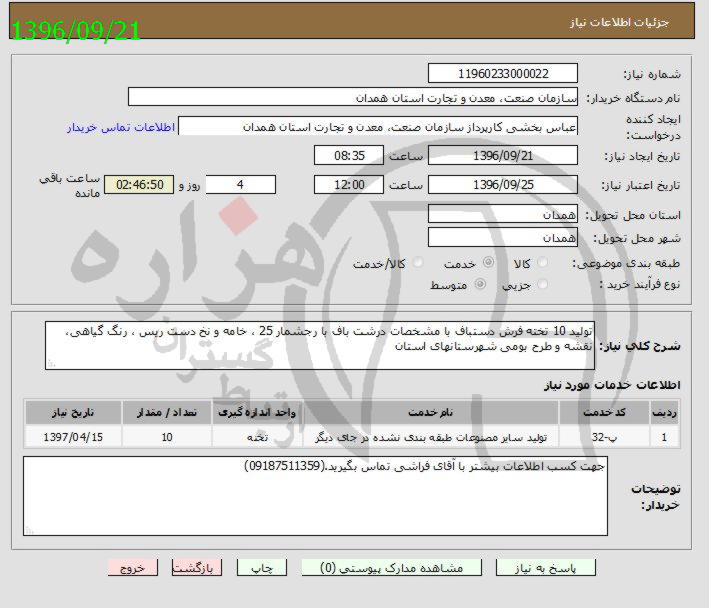The image size is (709, 608).
Task: Click the تعداد / مقدار column header
Action: (167, 412)
